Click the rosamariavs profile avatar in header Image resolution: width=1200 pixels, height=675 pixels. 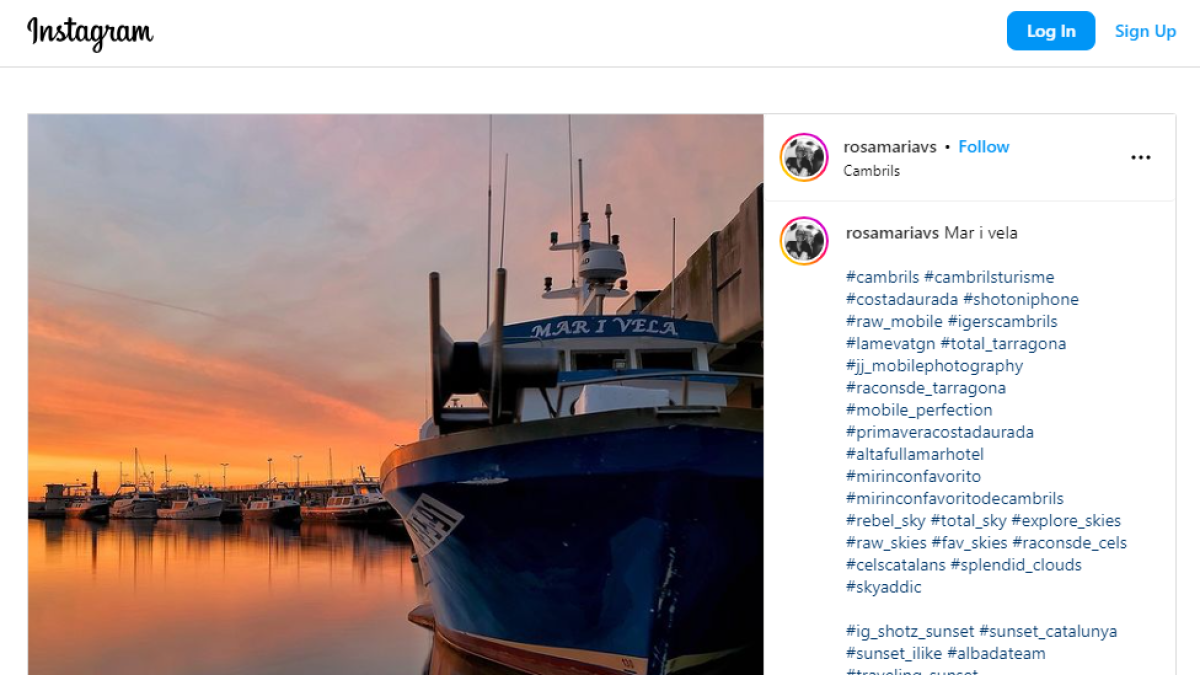point(804,157)
